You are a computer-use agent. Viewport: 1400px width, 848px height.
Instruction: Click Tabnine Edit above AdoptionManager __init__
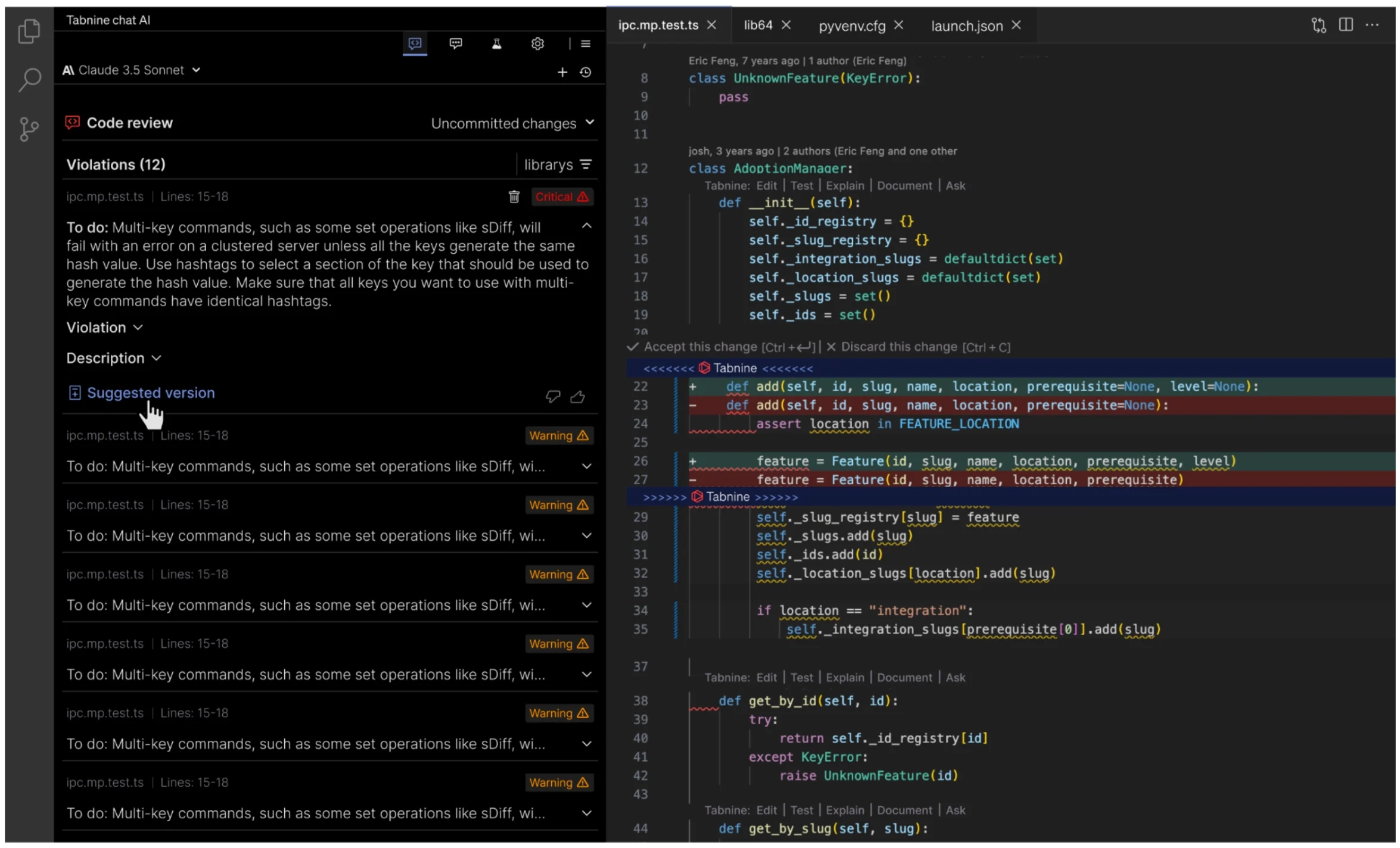point(766,186)
